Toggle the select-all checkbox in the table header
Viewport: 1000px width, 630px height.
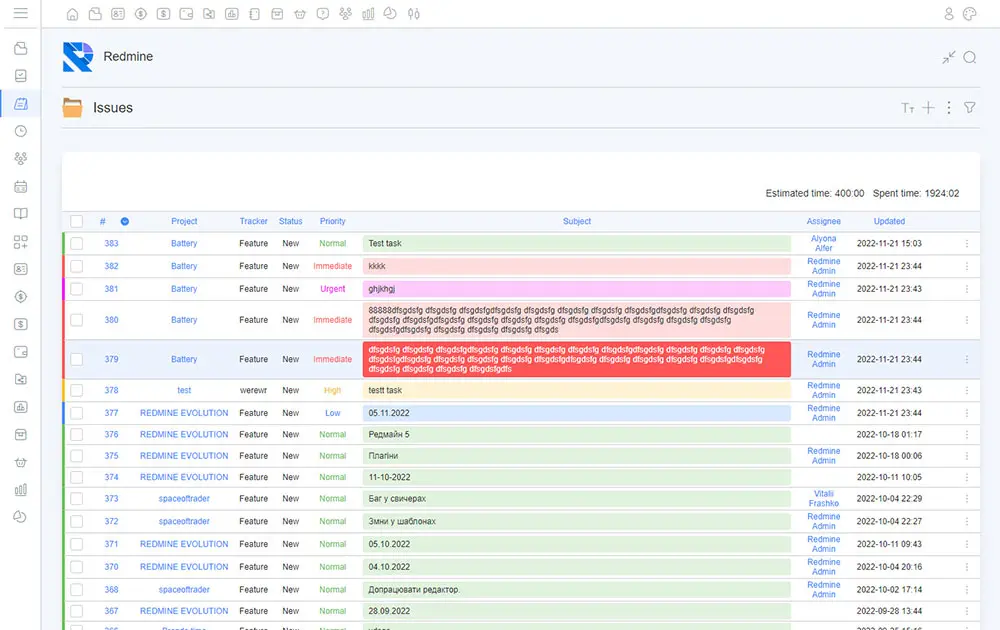click(77, 221)
